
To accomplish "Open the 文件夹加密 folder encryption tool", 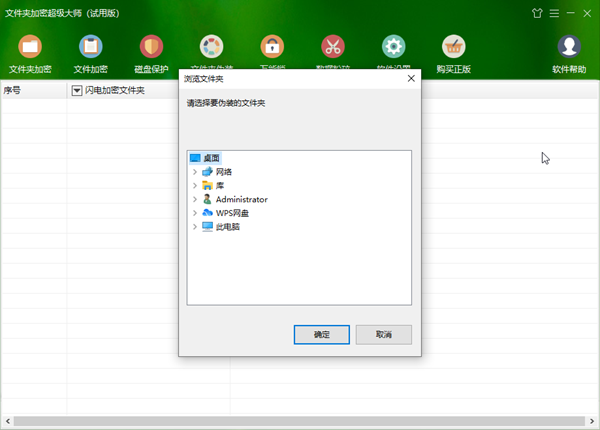I will pyautogui.click(x=30, y=54).
